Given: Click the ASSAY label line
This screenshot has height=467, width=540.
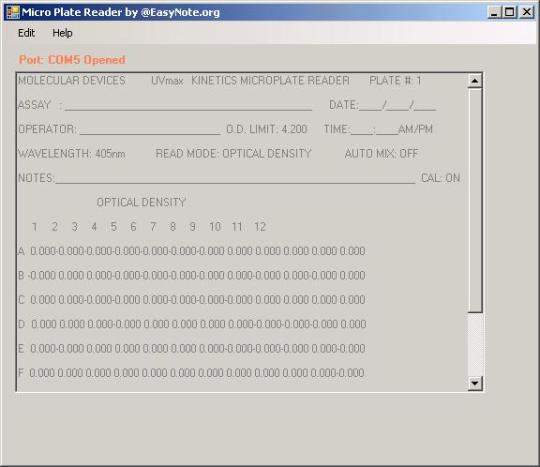Looking at the screenshot, I should (x=165, y=105).
